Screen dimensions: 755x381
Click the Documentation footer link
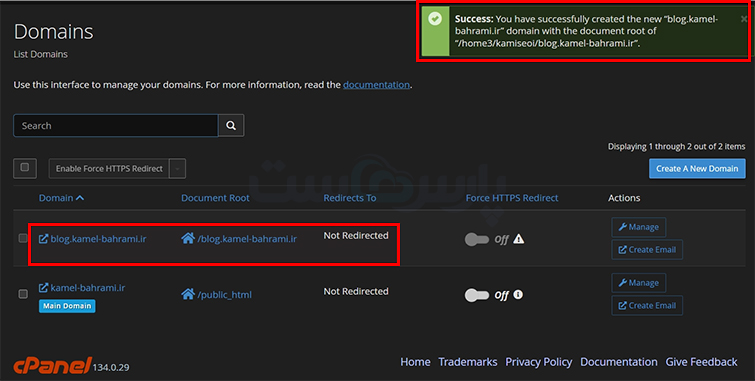click(x=619, y=362)
